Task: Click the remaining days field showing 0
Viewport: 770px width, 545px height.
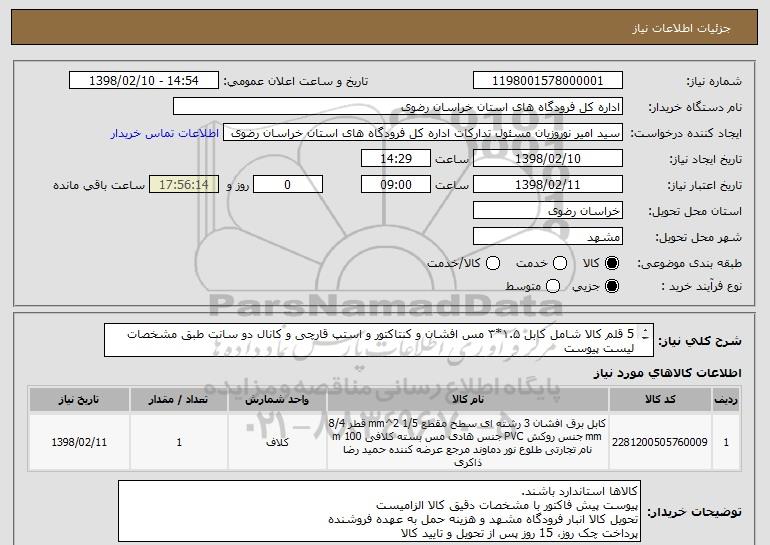Action: pos(288,185)
